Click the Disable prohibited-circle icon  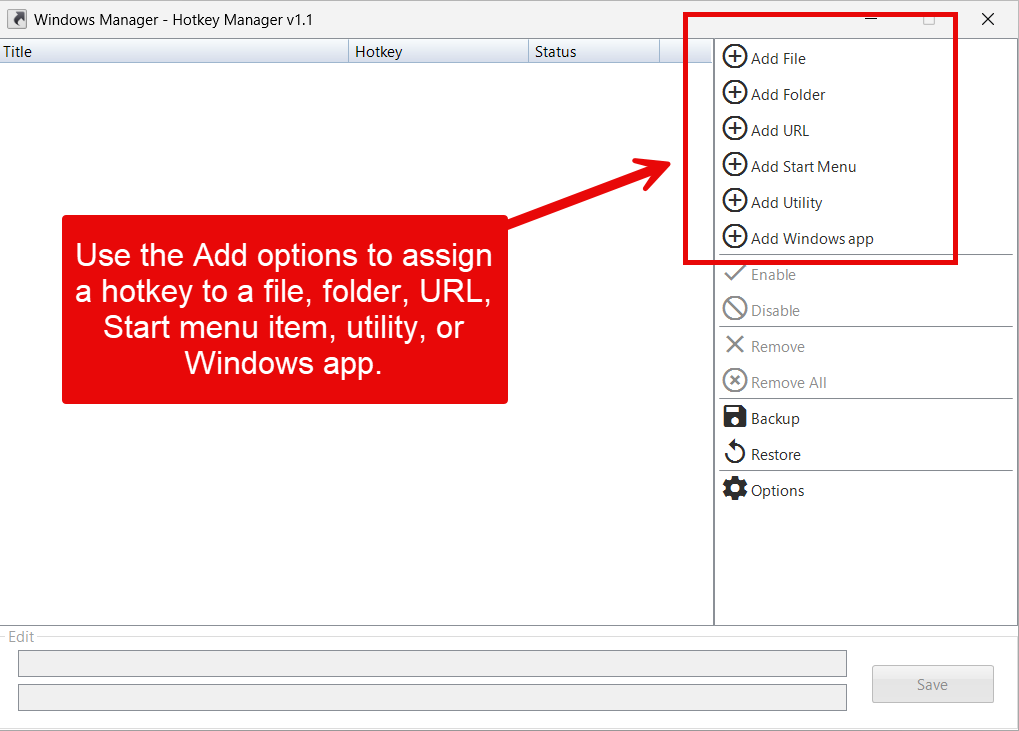point(734,308)
